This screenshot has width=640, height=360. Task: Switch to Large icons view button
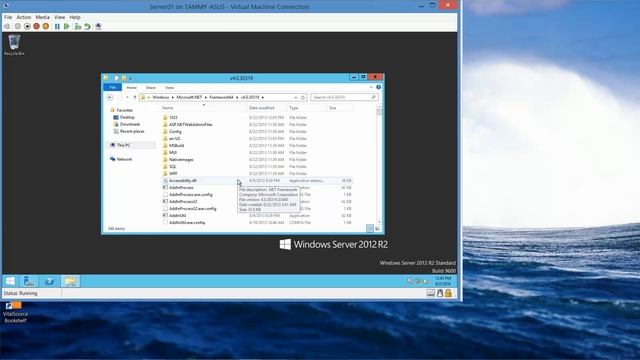[x=378, y=229]
